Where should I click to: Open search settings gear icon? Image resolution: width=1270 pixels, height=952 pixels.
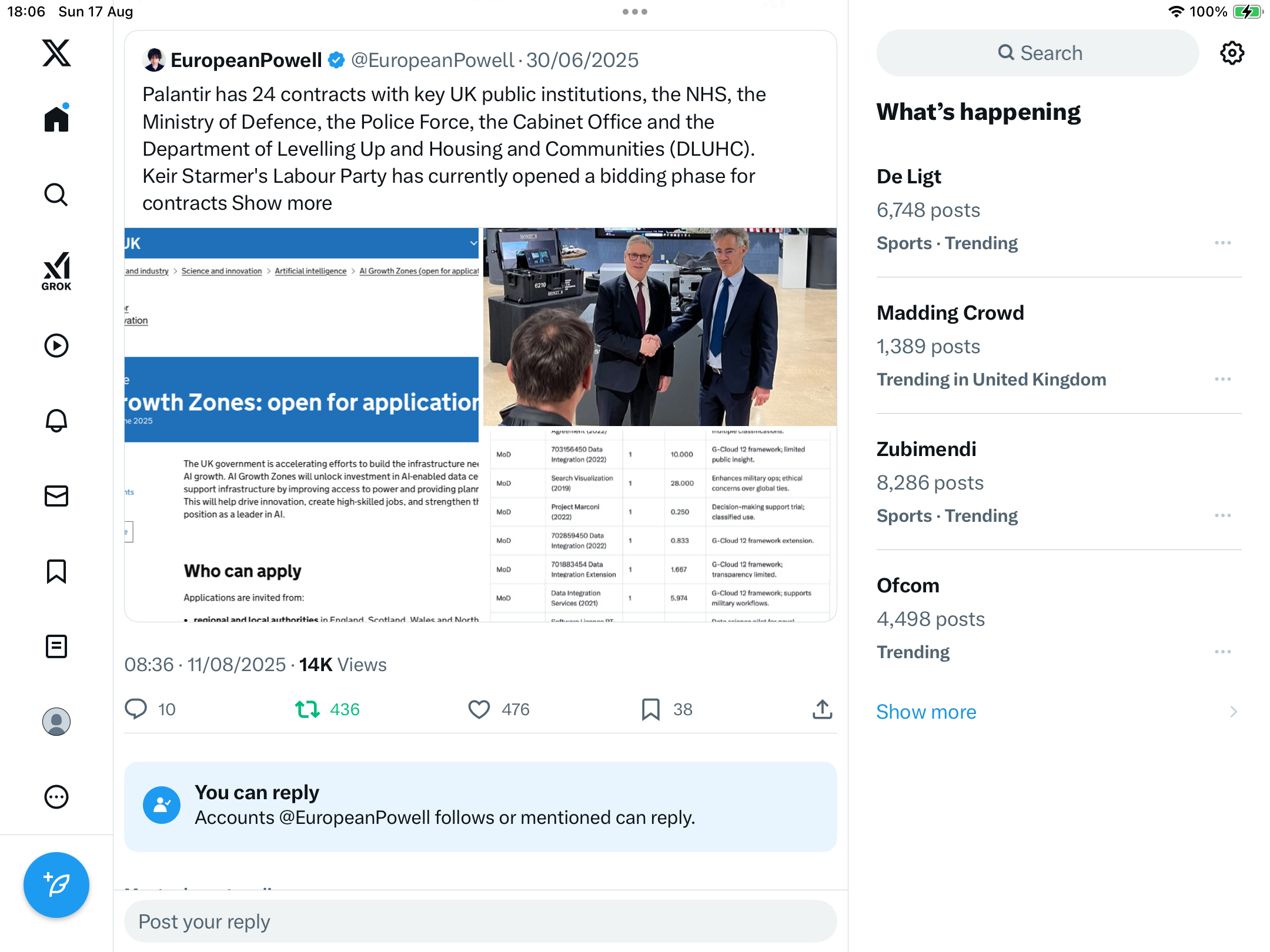[1232, 53]
